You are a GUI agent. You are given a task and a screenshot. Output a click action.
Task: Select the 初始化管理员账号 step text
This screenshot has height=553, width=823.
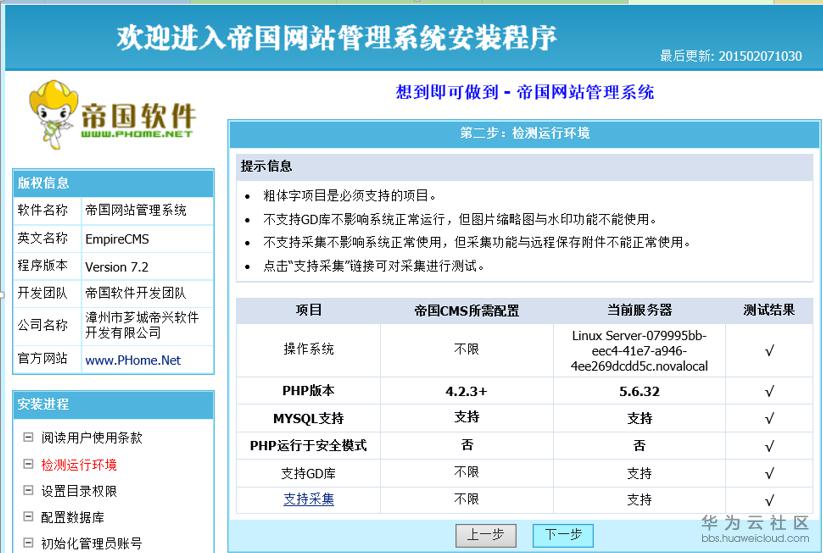click(x=92, y=544)
